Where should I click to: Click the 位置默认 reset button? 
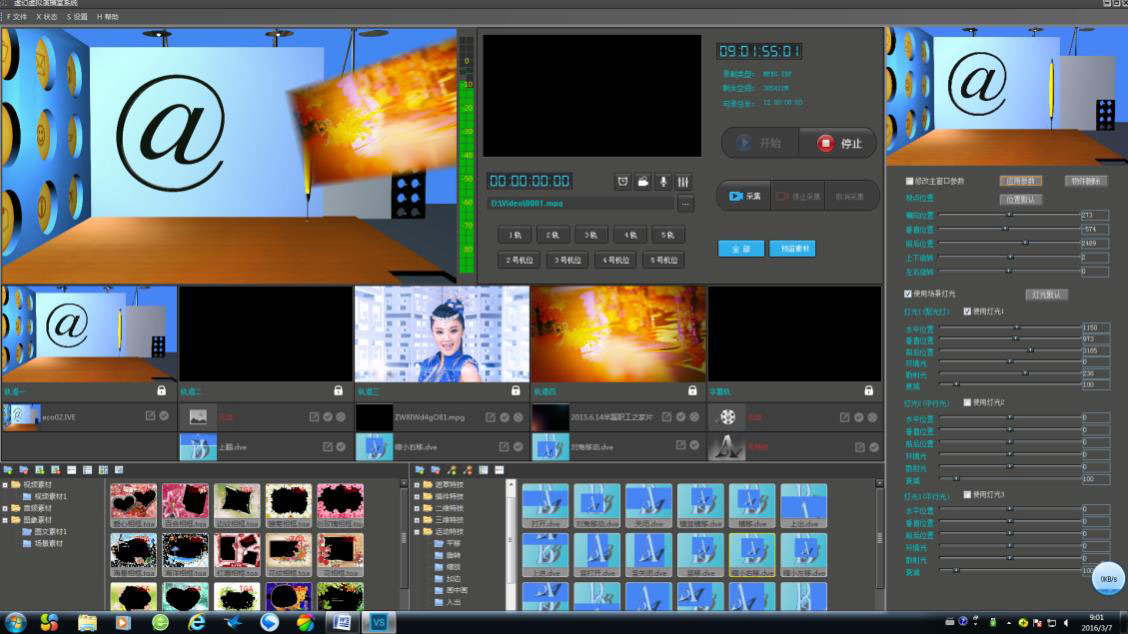[1020, 199]
